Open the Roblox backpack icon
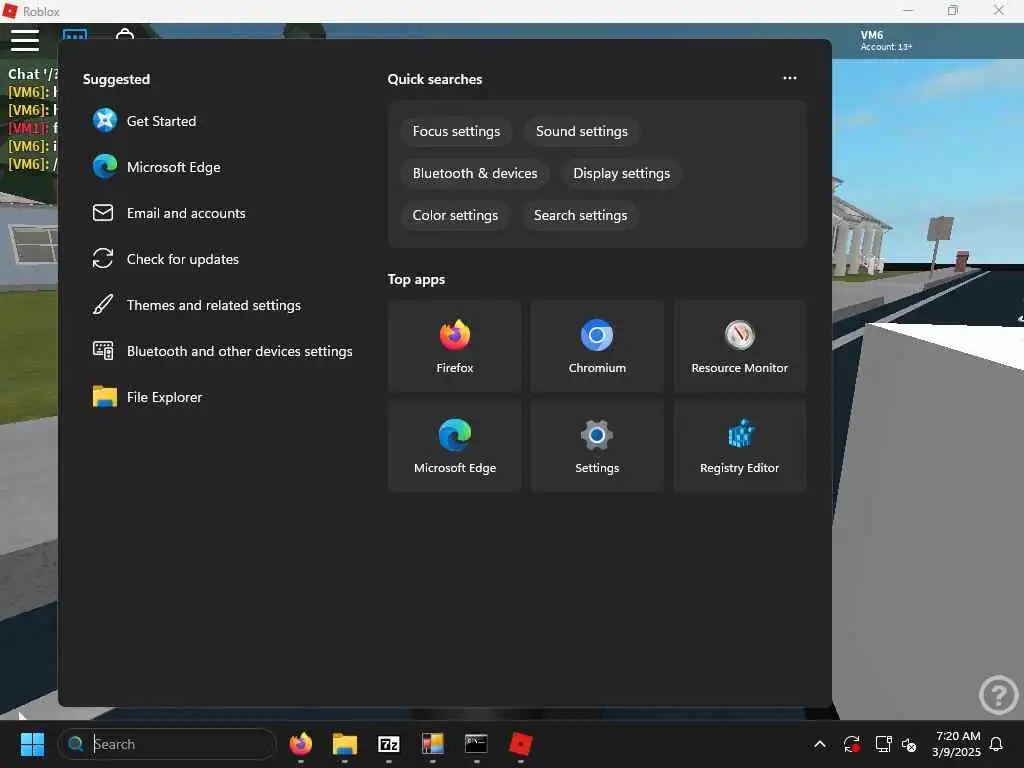 (x=125, y=33)
